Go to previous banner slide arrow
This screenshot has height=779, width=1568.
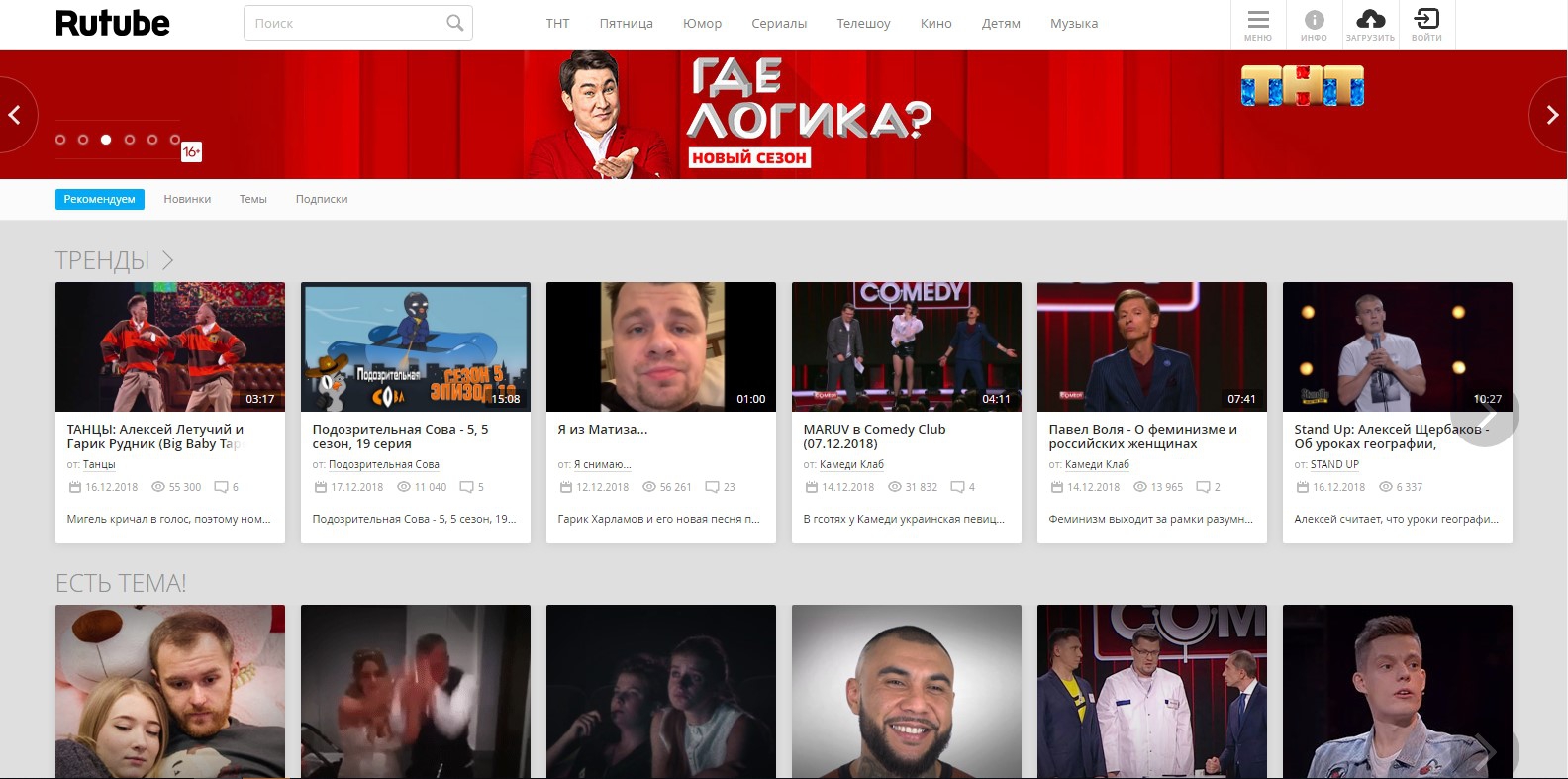tap(15, 115)
